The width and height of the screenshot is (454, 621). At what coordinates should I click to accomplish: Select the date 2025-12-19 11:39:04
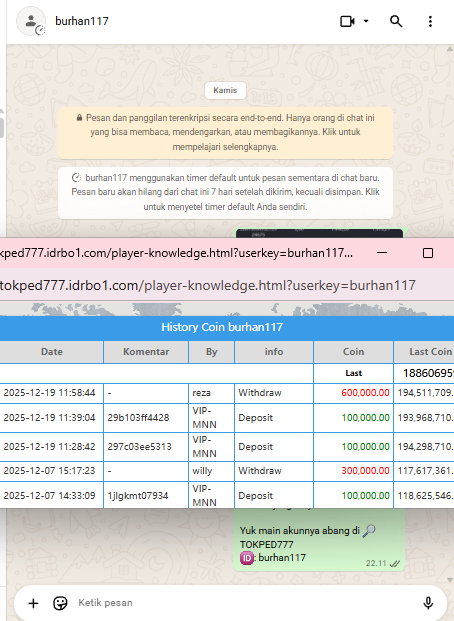(50, 418)
